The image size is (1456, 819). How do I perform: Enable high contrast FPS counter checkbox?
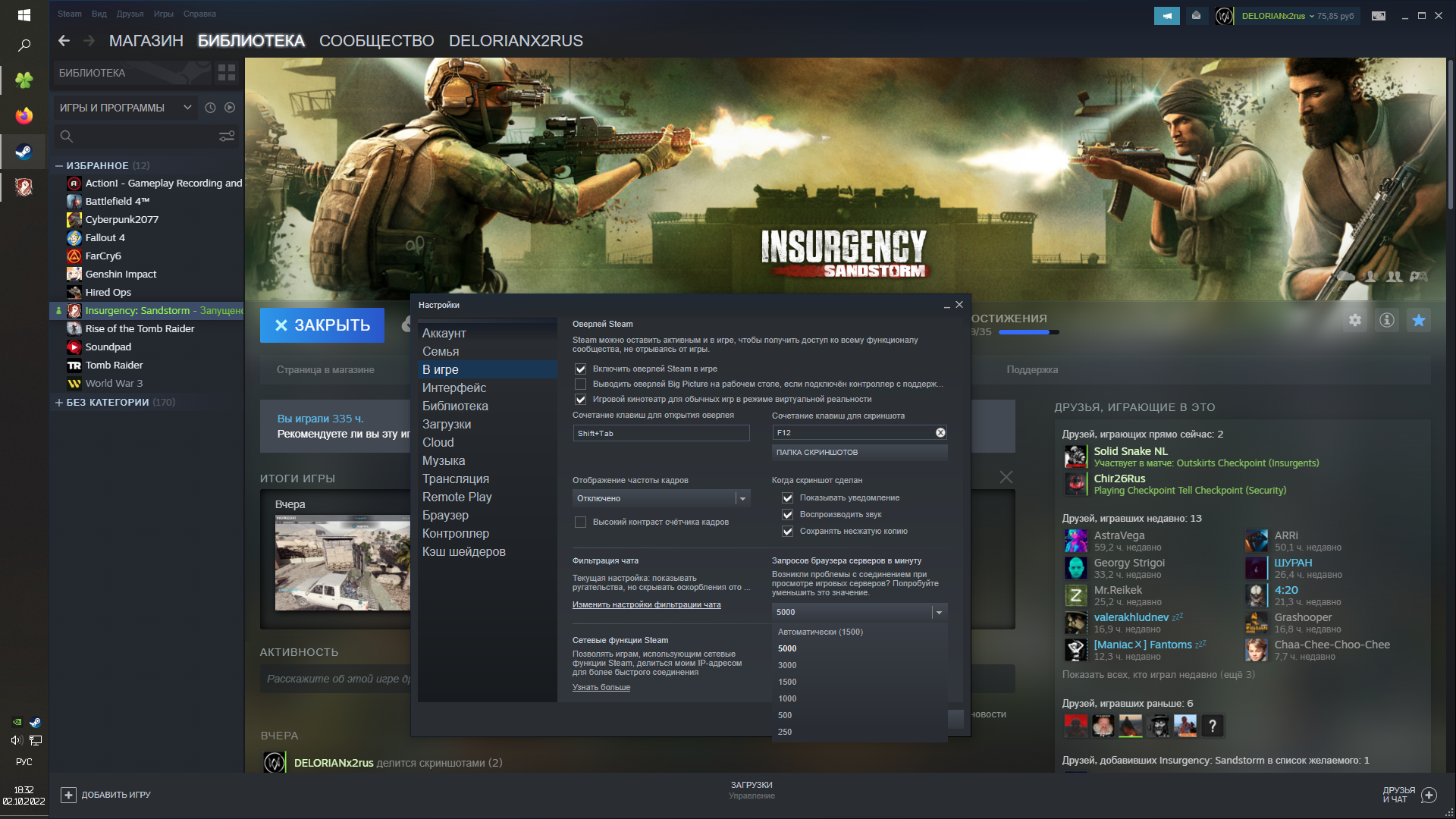click(x=581, y=522)
